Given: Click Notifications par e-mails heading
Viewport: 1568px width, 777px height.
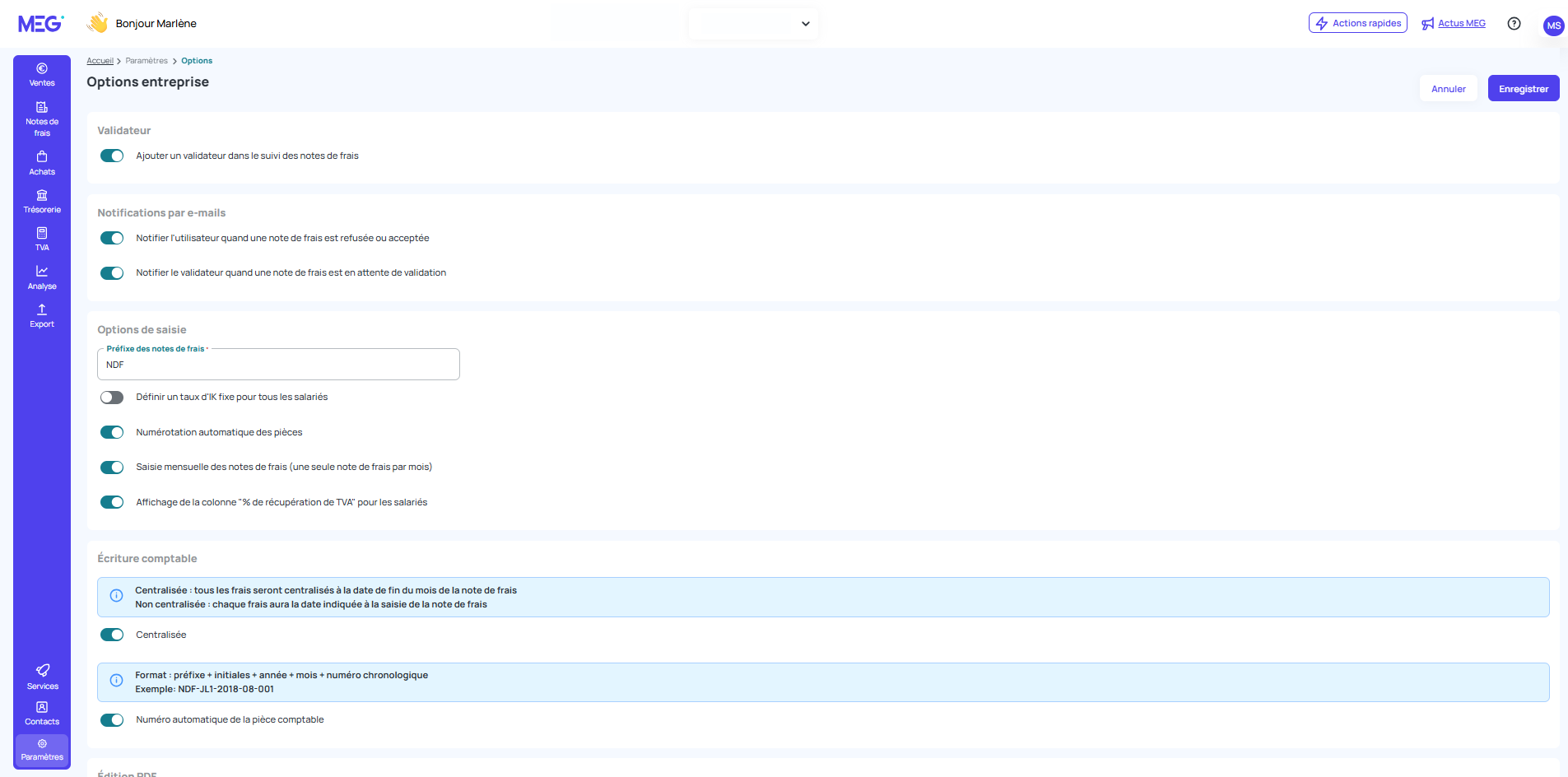Looking at the screenshot, I should tap(161, 213).
